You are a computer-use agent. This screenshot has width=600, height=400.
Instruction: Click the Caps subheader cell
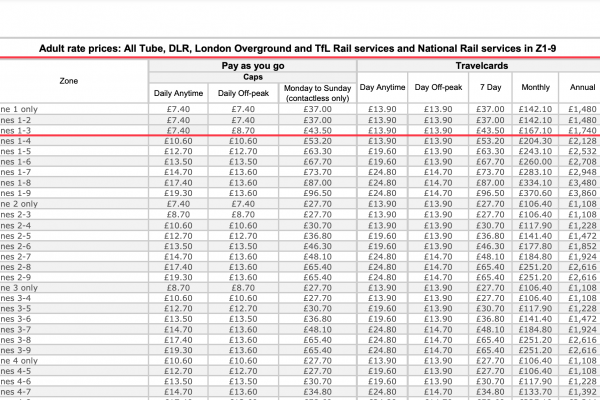pos(252,76)
